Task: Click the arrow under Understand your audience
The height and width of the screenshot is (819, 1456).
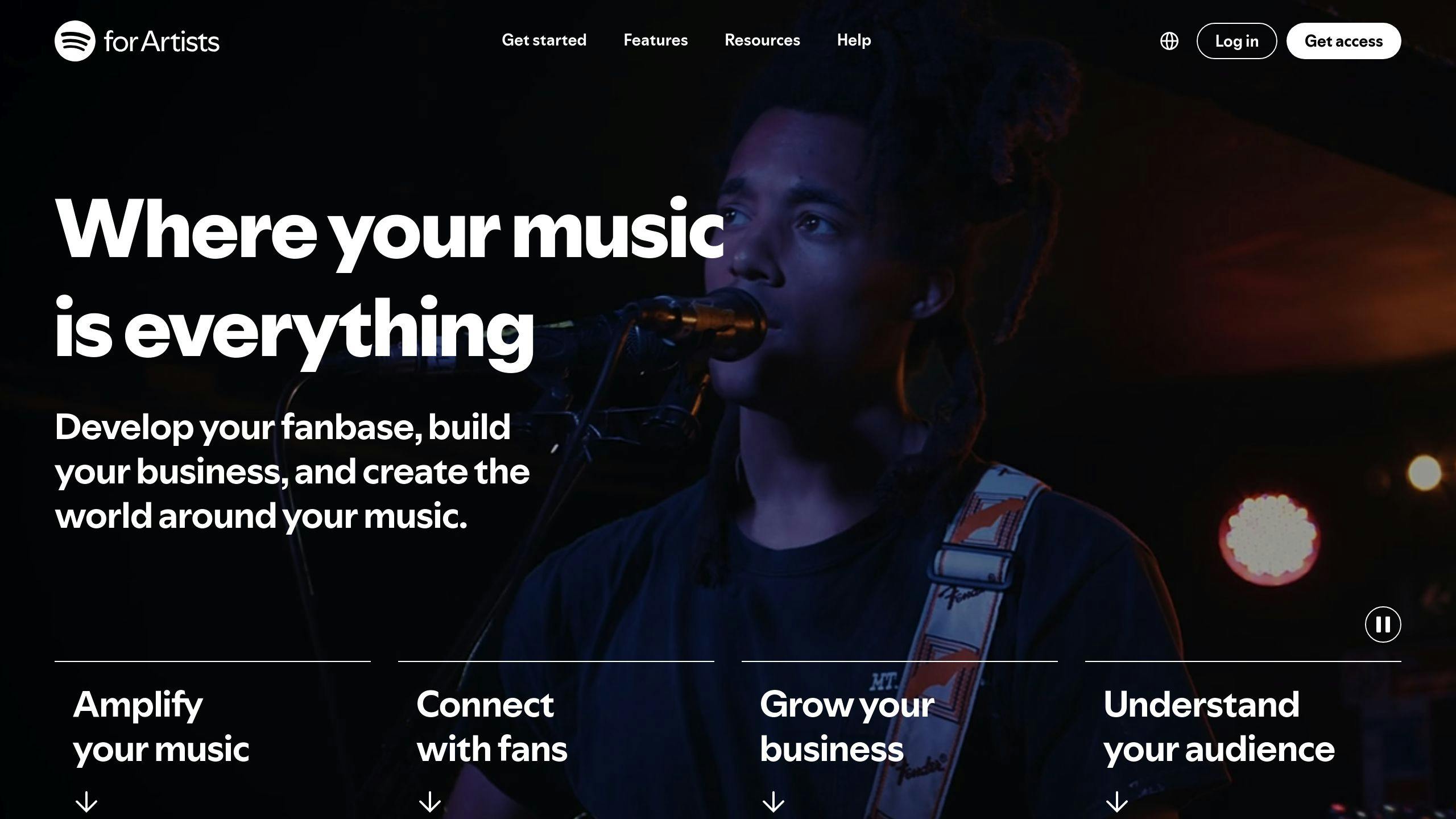Action: pyautogui.click(x=1117, y=803)
